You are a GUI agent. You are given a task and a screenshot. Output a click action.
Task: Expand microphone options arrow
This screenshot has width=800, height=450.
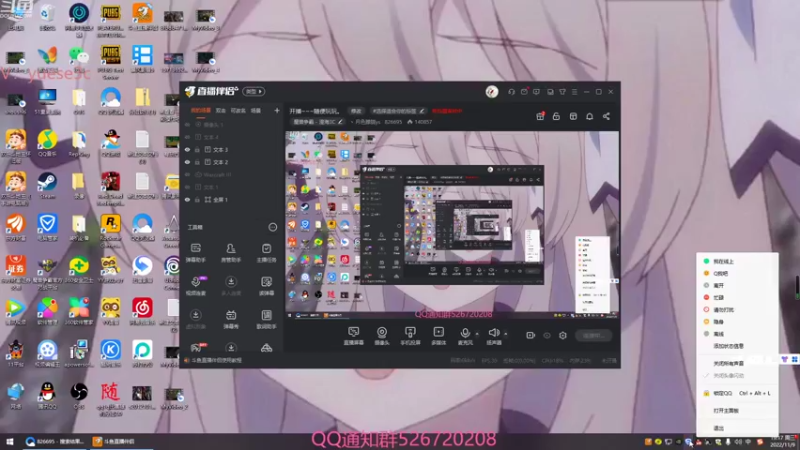tap(477, 334)
